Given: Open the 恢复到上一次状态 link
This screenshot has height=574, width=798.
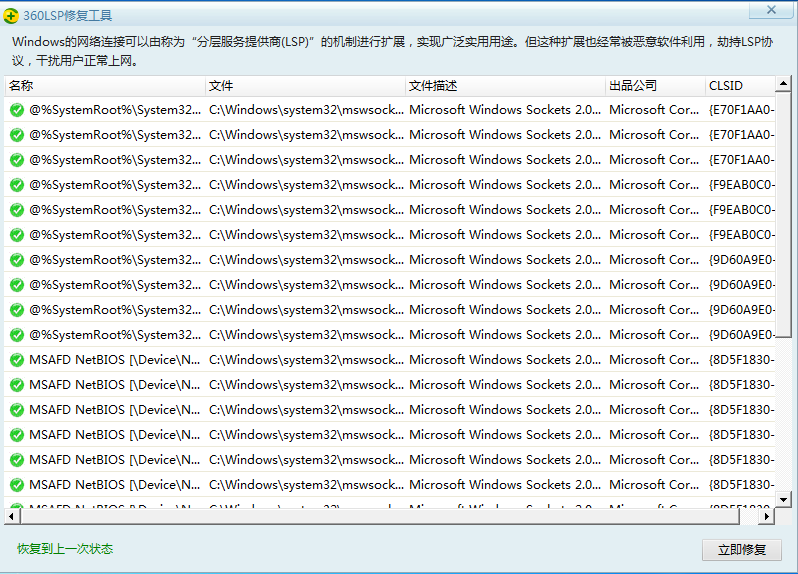Looking at the screenshot, I should click(x=65, y=549).
